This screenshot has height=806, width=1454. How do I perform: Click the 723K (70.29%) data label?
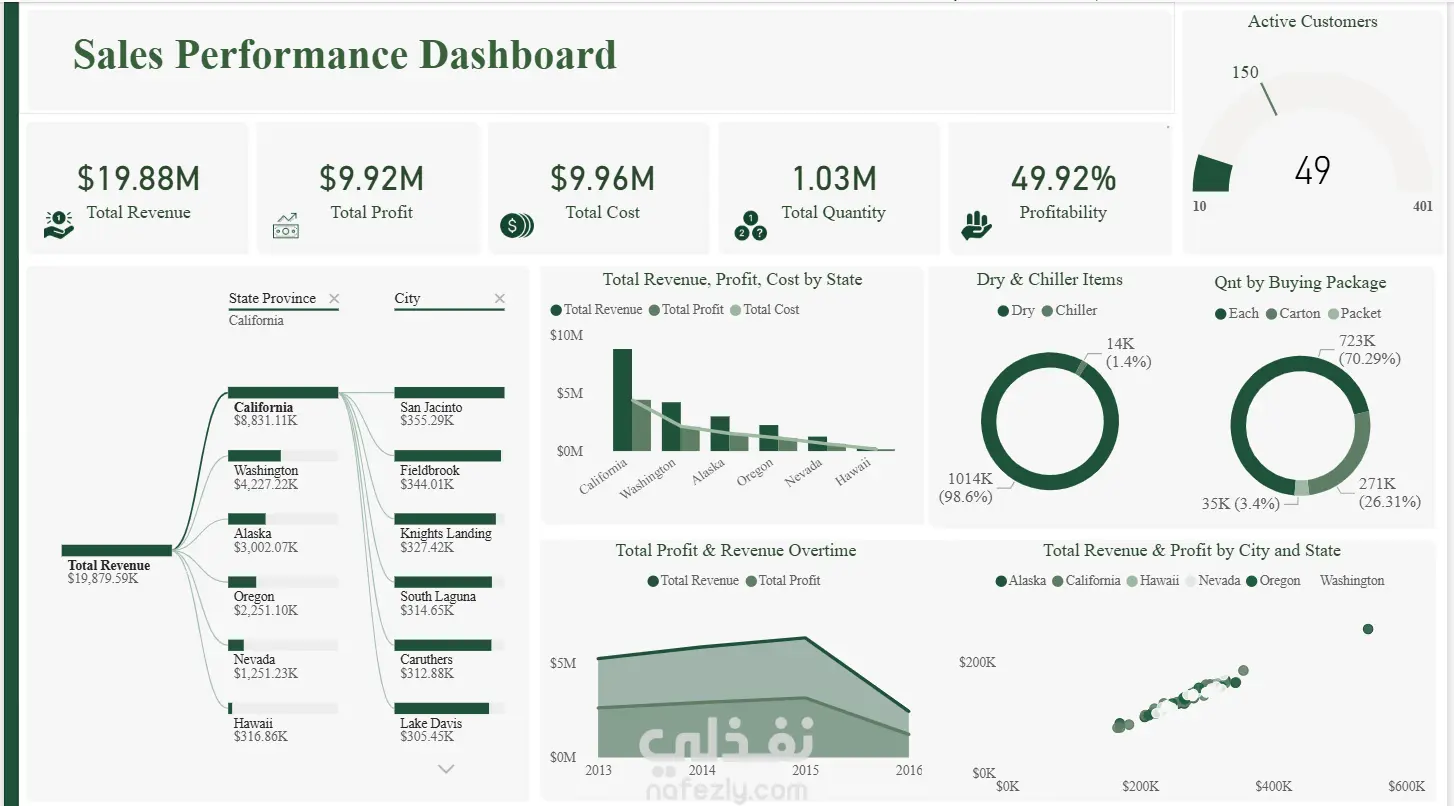coord(1369,350)
